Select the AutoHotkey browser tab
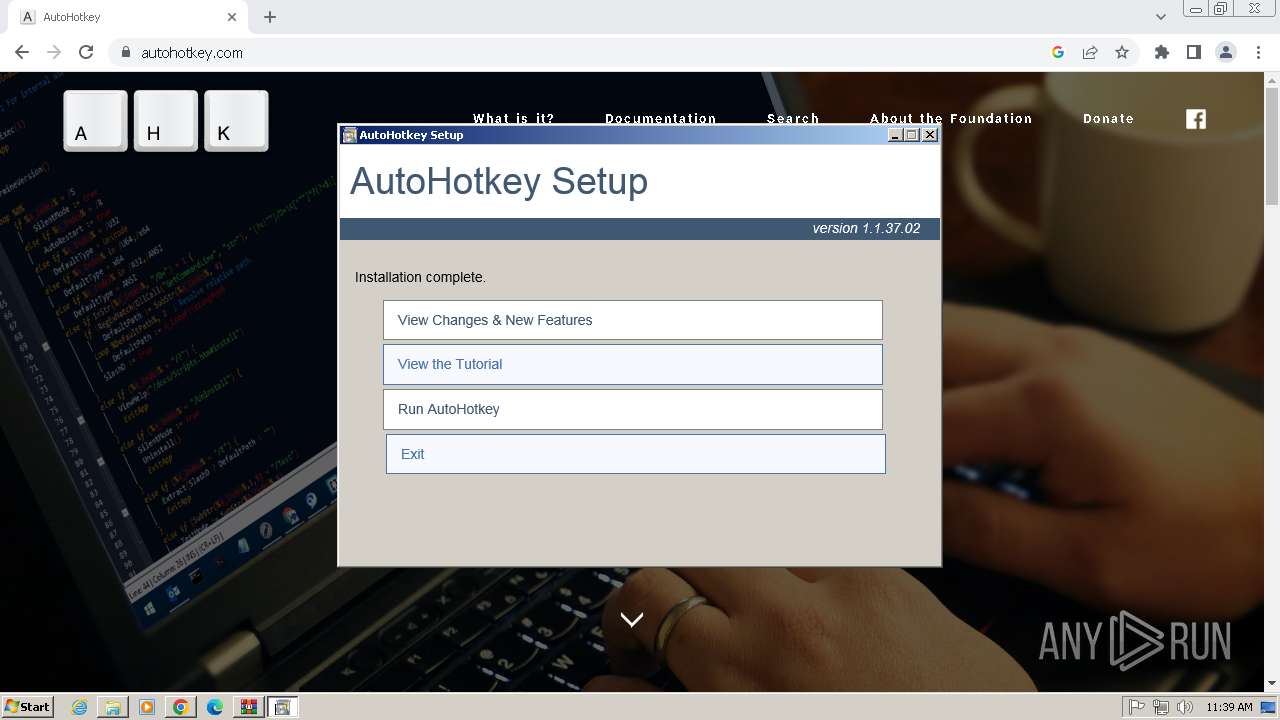This screenshot has height=720, width=1280. [130, 17]
